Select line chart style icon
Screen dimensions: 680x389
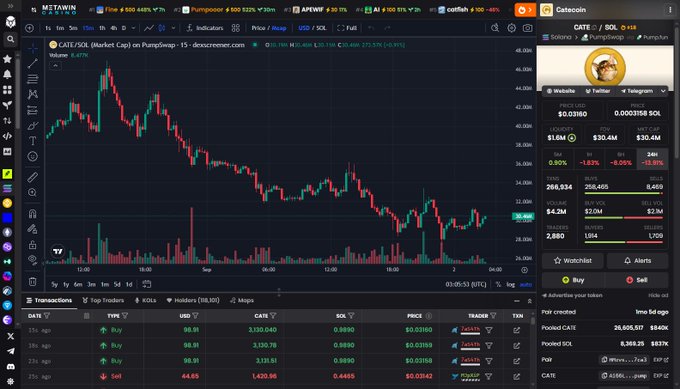tap(149, 28)
